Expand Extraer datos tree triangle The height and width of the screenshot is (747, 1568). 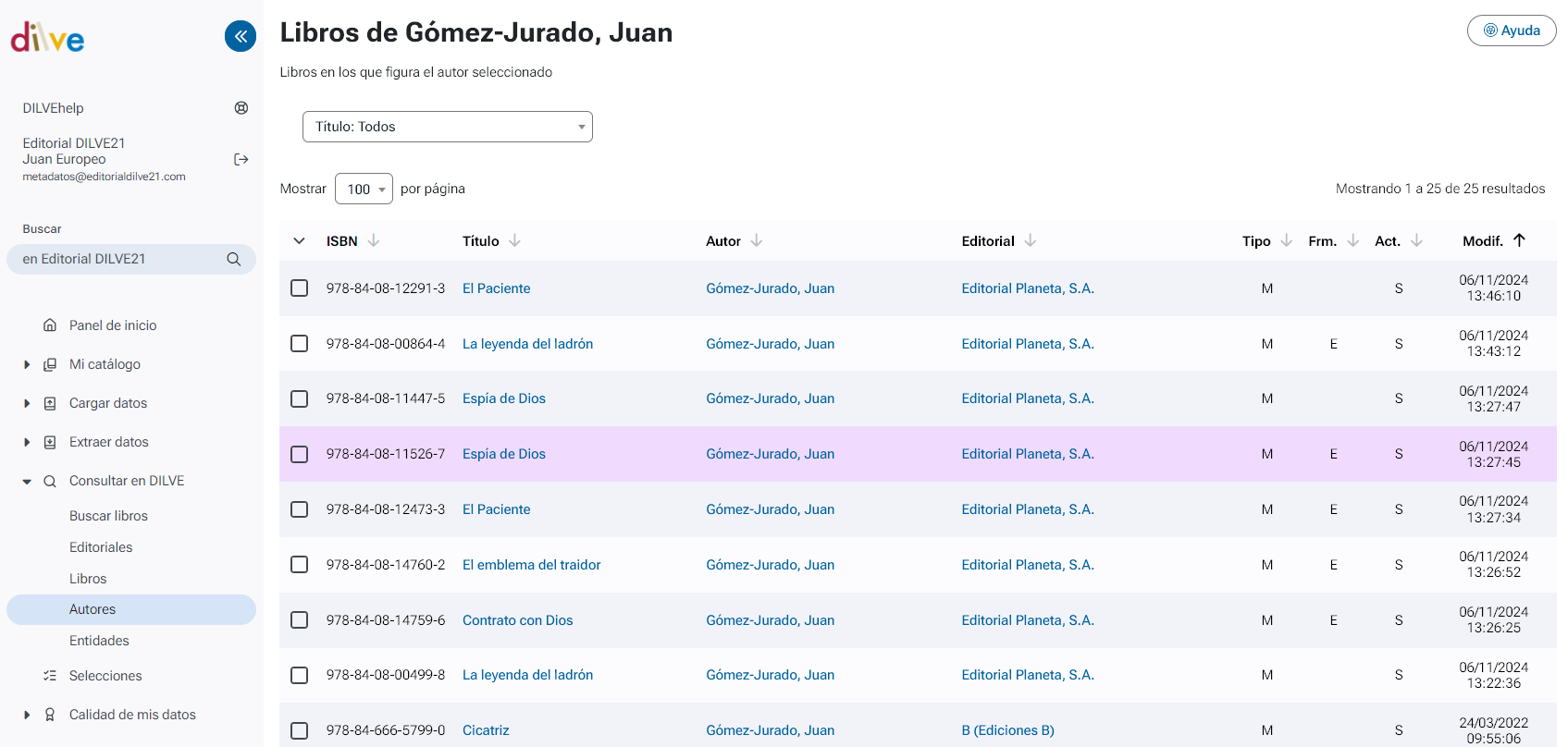tap(27, 442)
